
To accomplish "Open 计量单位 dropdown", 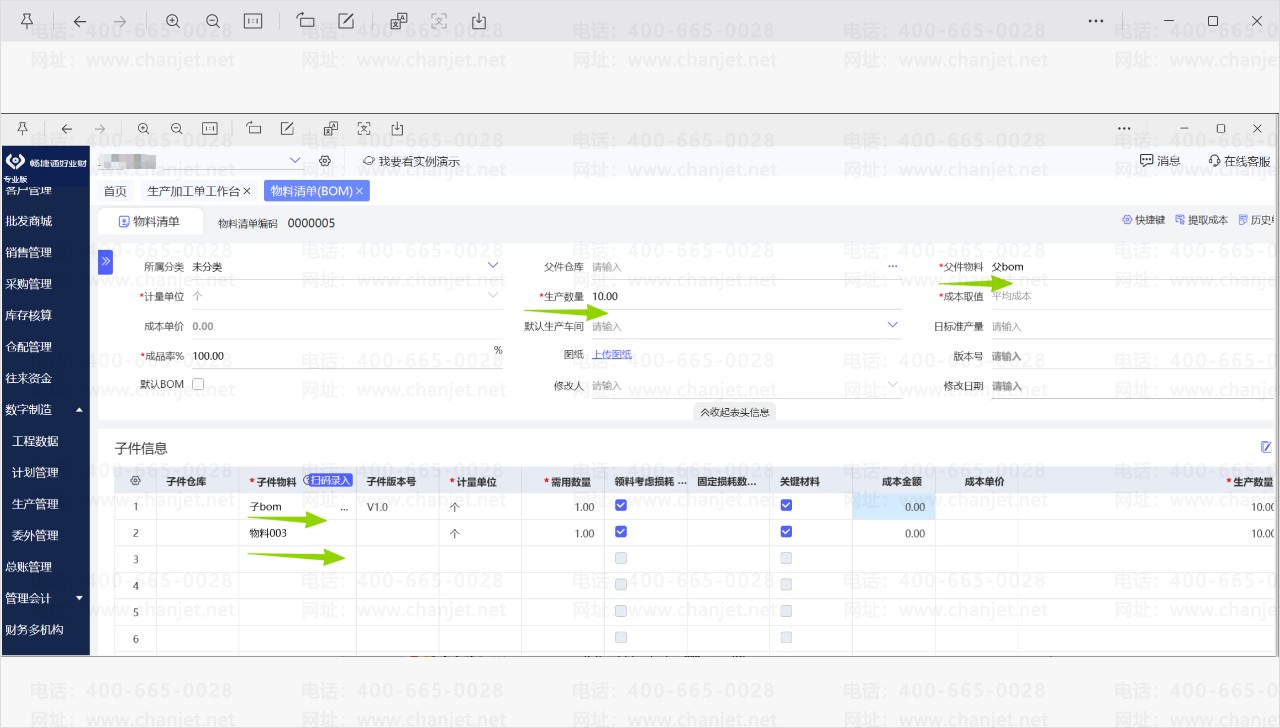I will pos(493,295).
